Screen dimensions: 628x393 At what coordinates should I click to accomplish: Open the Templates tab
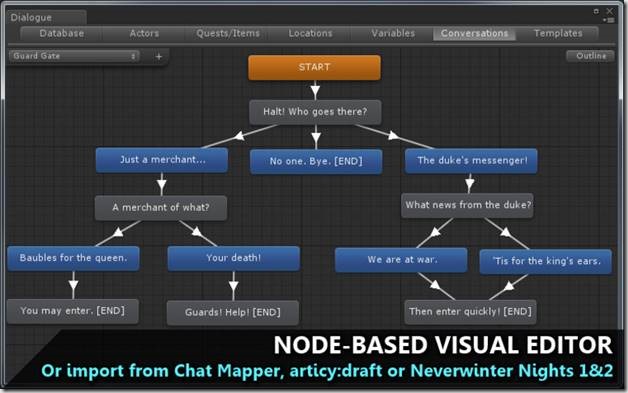(x=558, y=33)
